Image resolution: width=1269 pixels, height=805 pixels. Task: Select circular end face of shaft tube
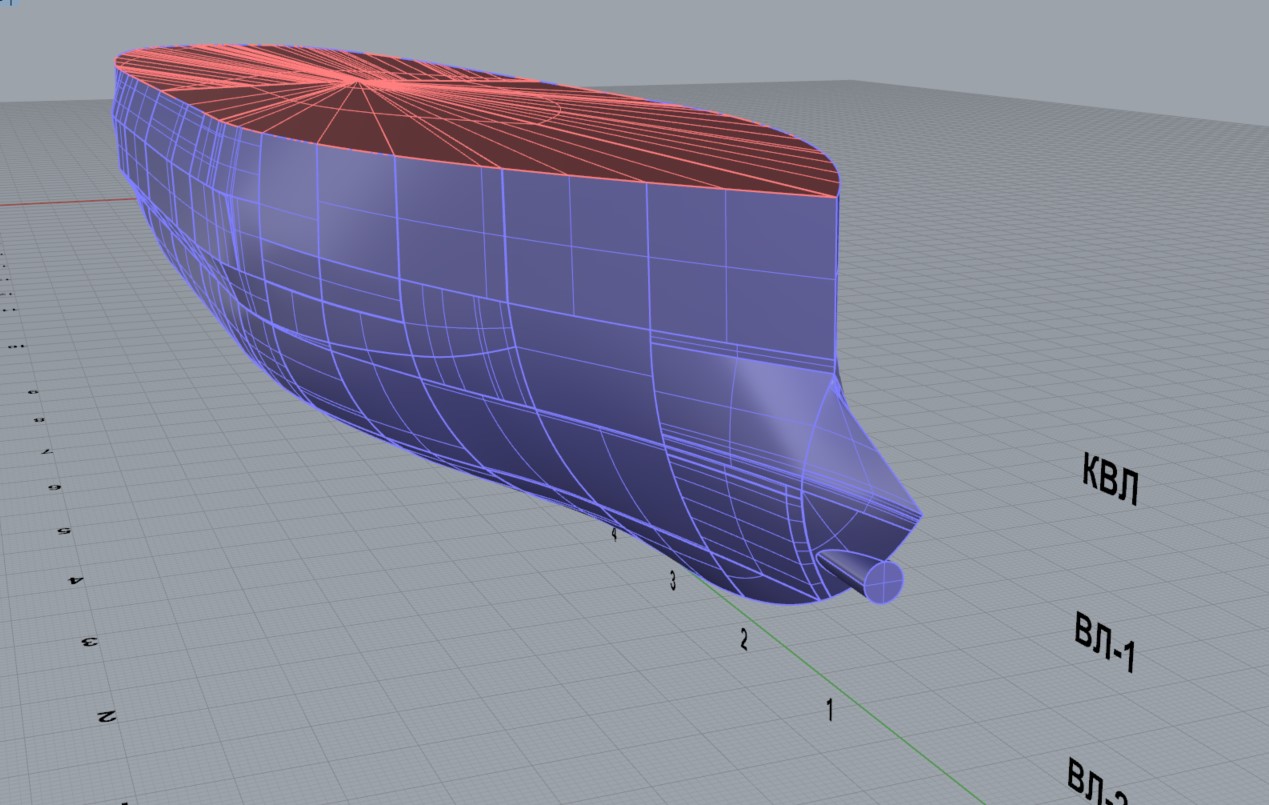pos(883,582)
